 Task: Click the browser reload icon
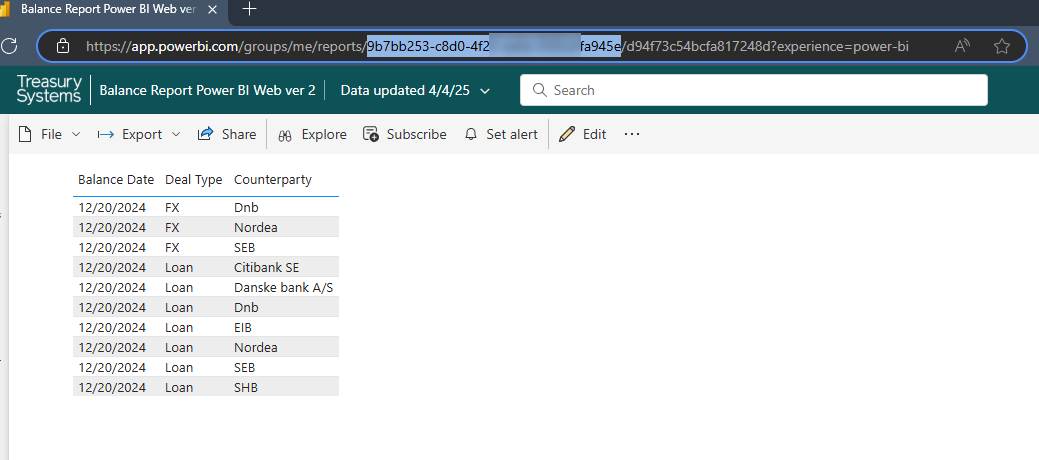[9, 46]
